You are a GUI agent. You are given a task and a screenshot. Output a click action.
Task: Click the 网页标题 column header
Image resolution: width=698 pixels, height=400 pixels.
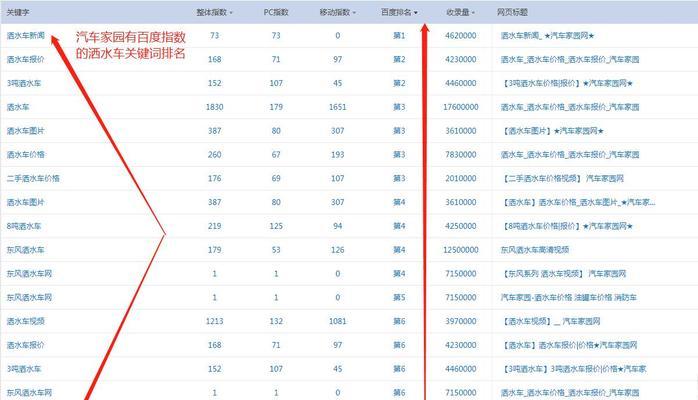(x=512, y=12)
